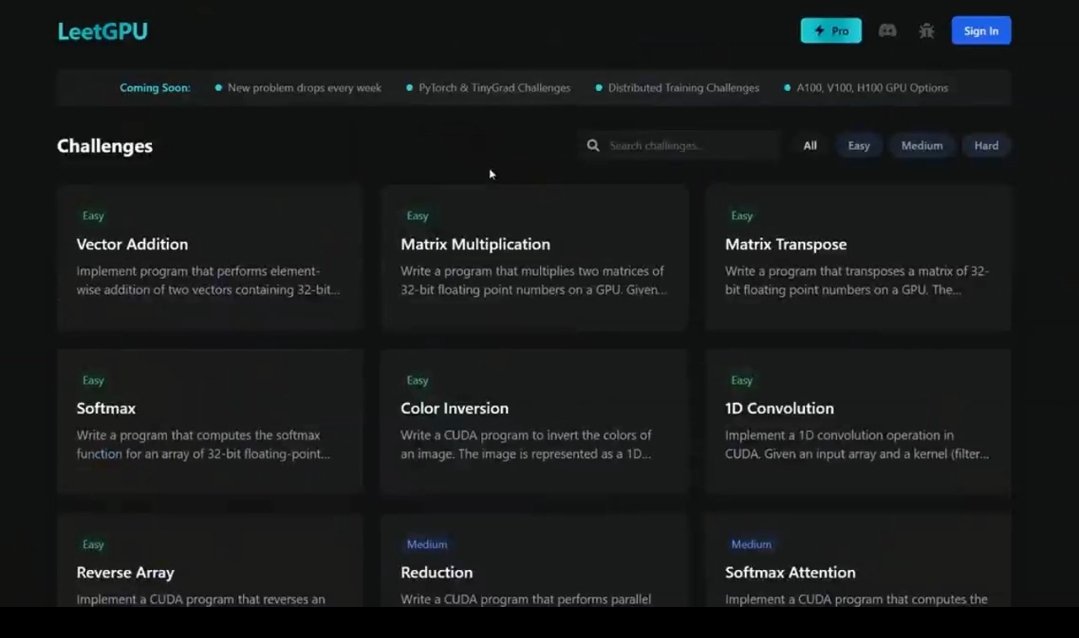The image size is (1079, 638).
Task: Click the Easy tag on Vector Addition
Action: tap(93, 216)
